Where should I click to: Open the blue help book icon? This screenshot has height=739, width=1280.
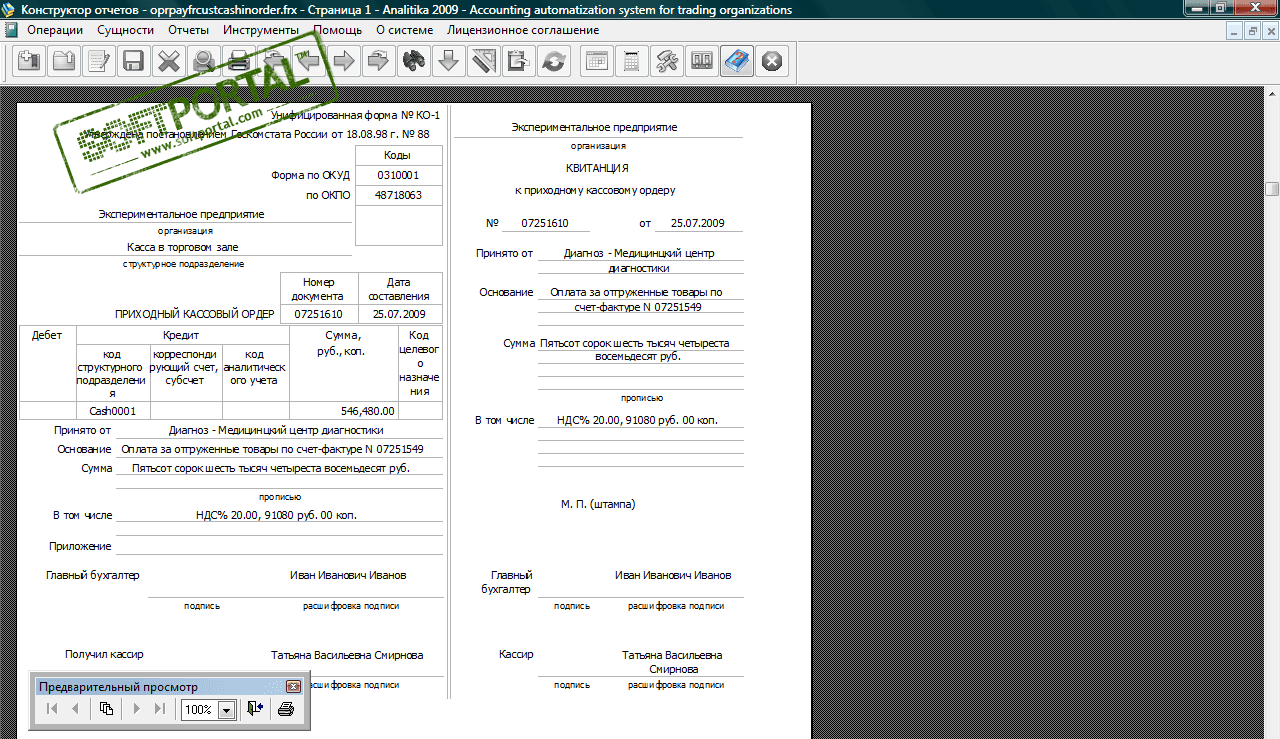coord(736,61)
